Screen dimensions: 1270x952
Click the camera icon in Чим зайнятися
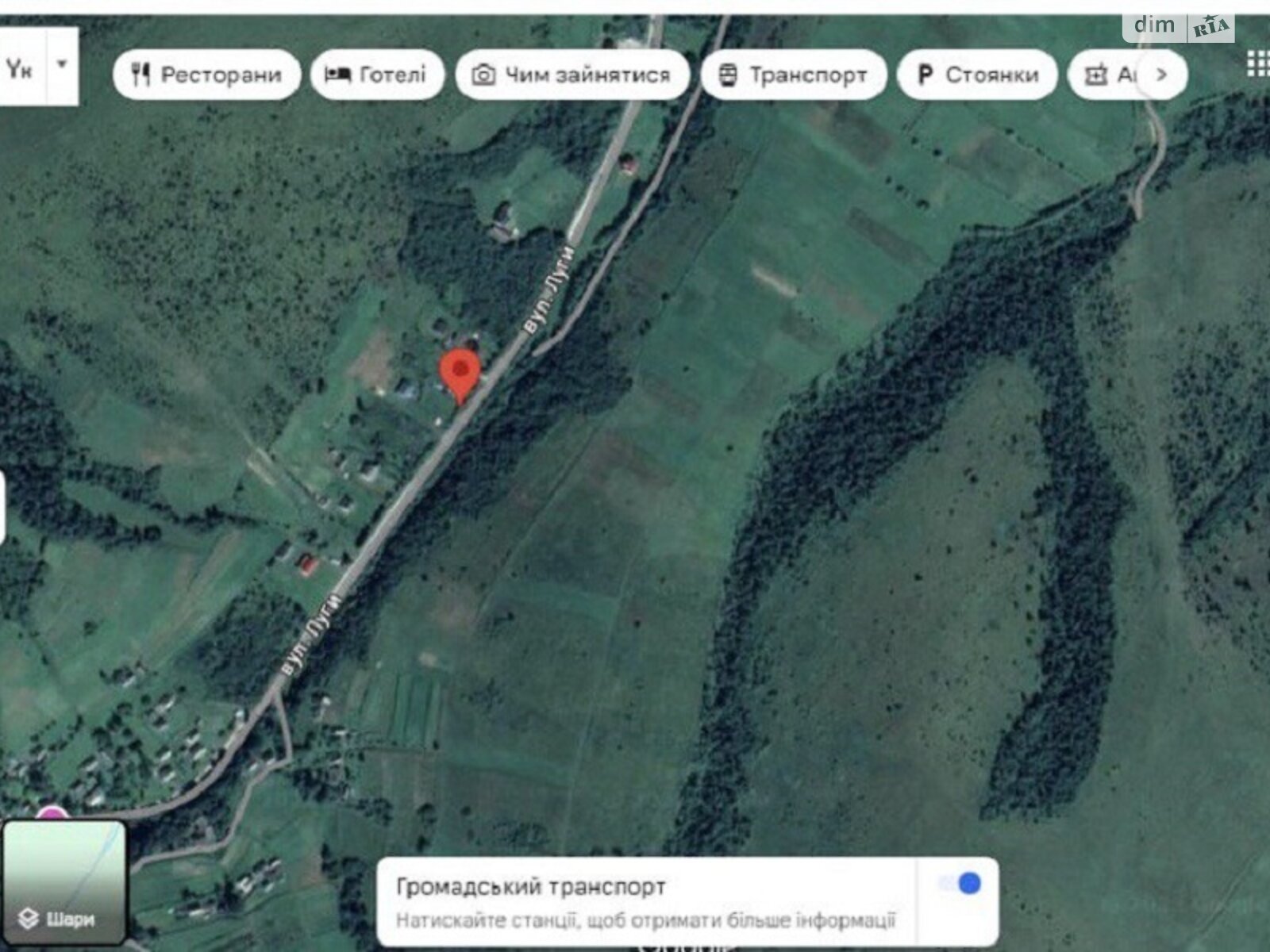pos(483,75)
